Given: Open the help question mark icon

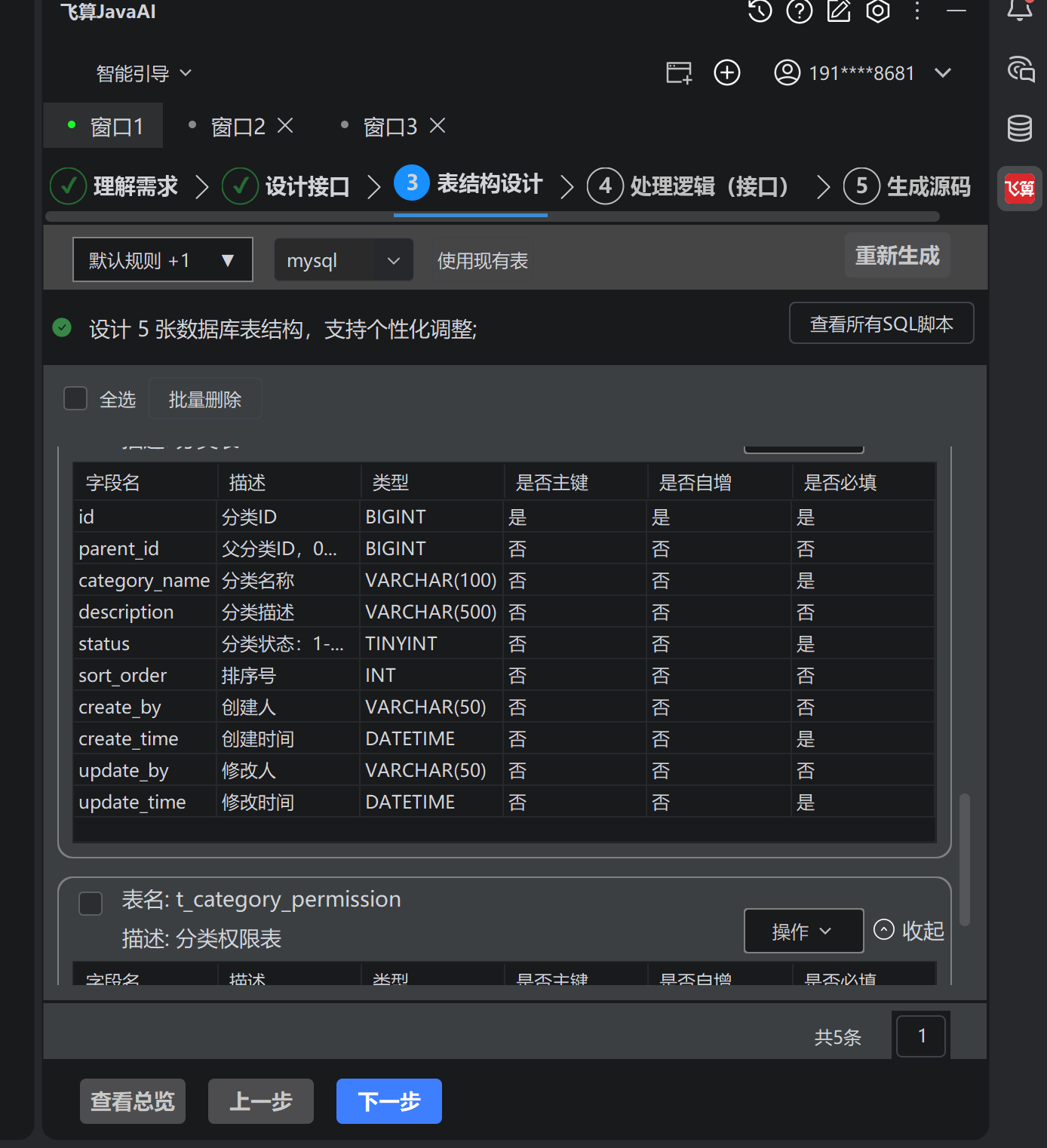Looking at the screenshot, I should pyautogui.click(x=800, y=11).
